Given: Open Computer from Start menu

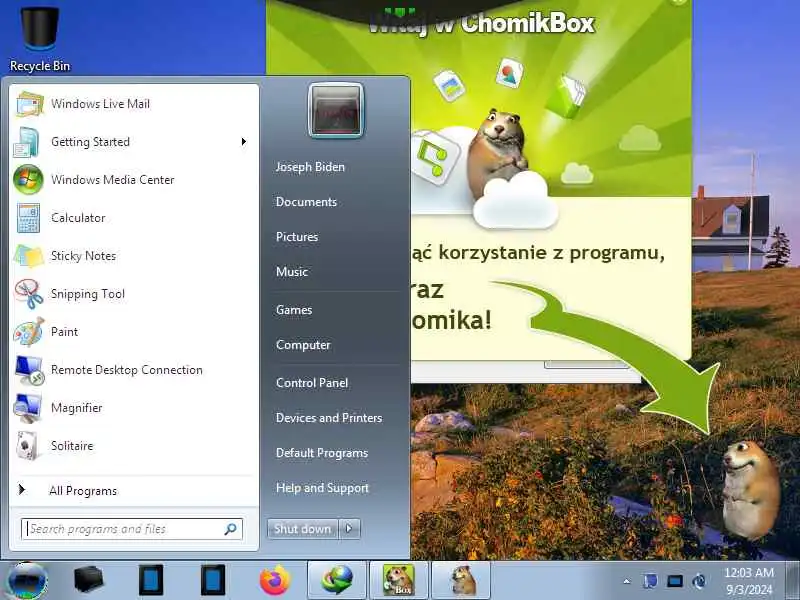Looking at the screenshot, I should coord(303,345).
